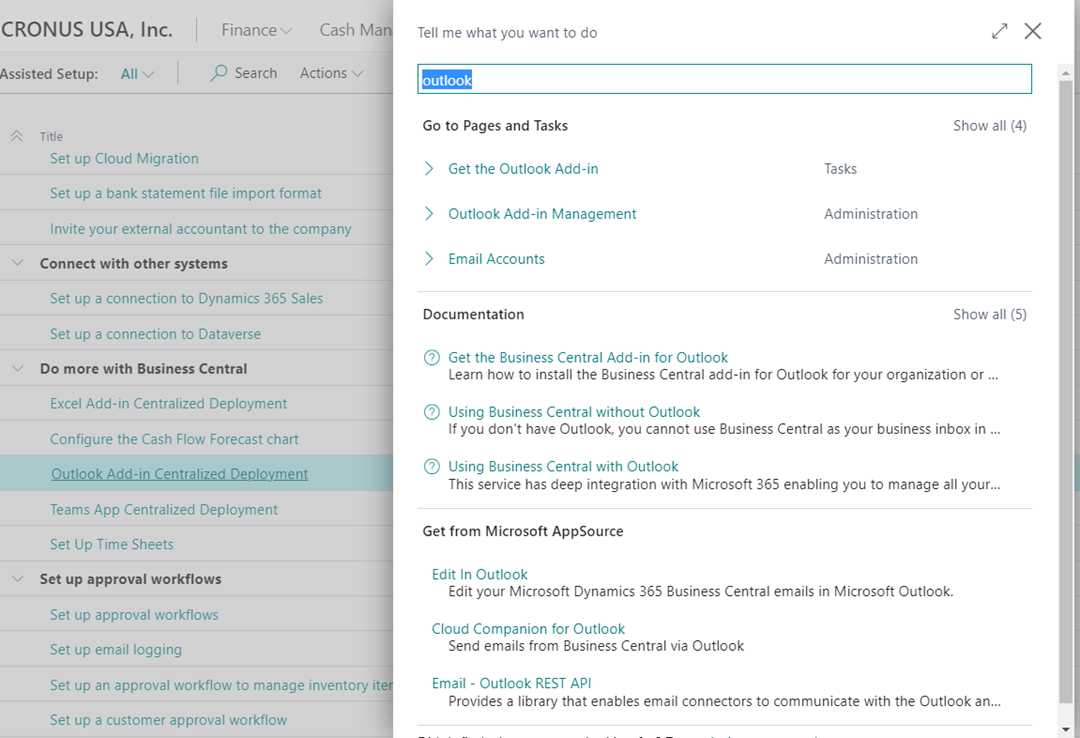Click the Tasks category label
The width and height of the screenshot is (1080, 738).
pyautogui.click(x=840, y=169)
